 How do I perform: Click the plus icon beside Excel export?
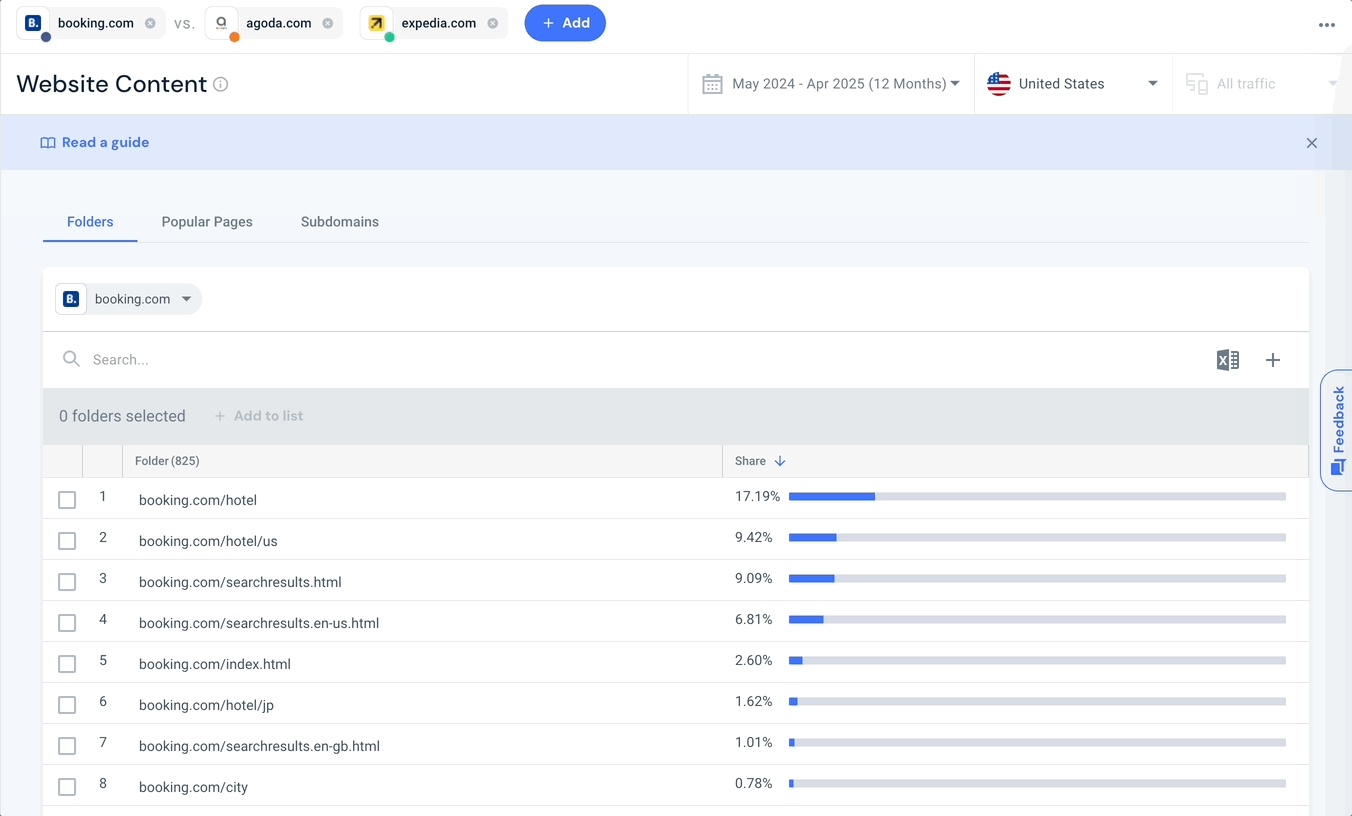click(1273, 360)
